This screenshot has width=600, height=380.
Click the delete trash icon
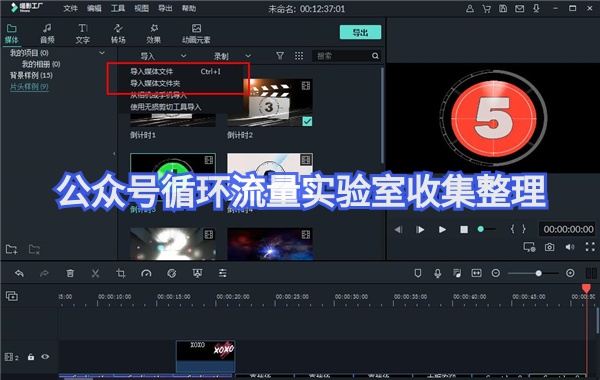70,273
